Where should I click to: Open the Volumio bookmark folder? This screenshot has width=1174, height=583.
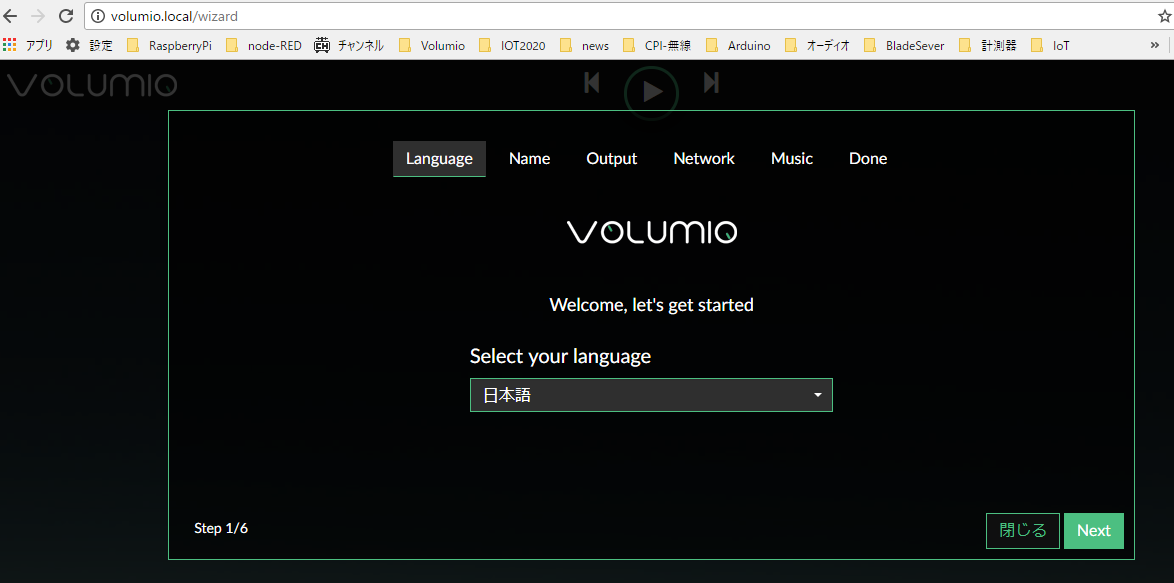pos(432,46)
